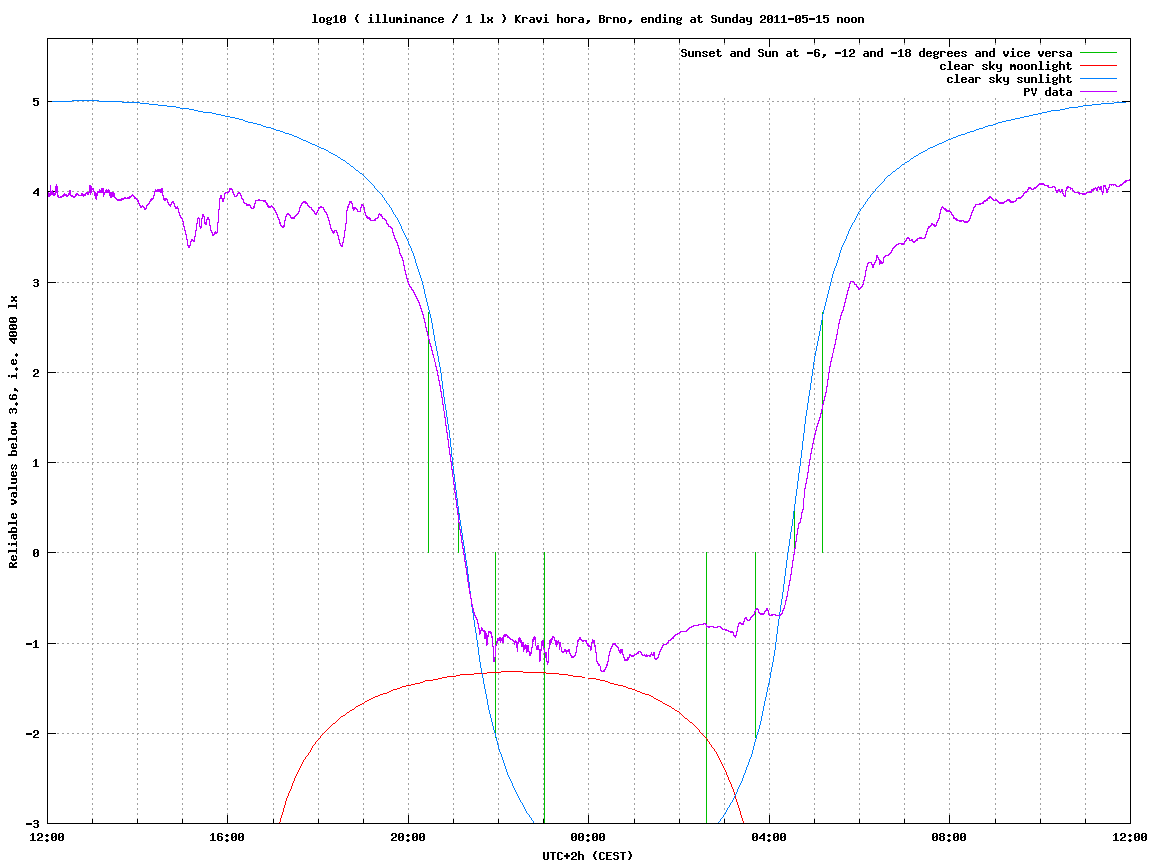Select legend entry 'PV data'
Image resolution: width=1151 pixels, height=863 pixels.
[1047, 92]
